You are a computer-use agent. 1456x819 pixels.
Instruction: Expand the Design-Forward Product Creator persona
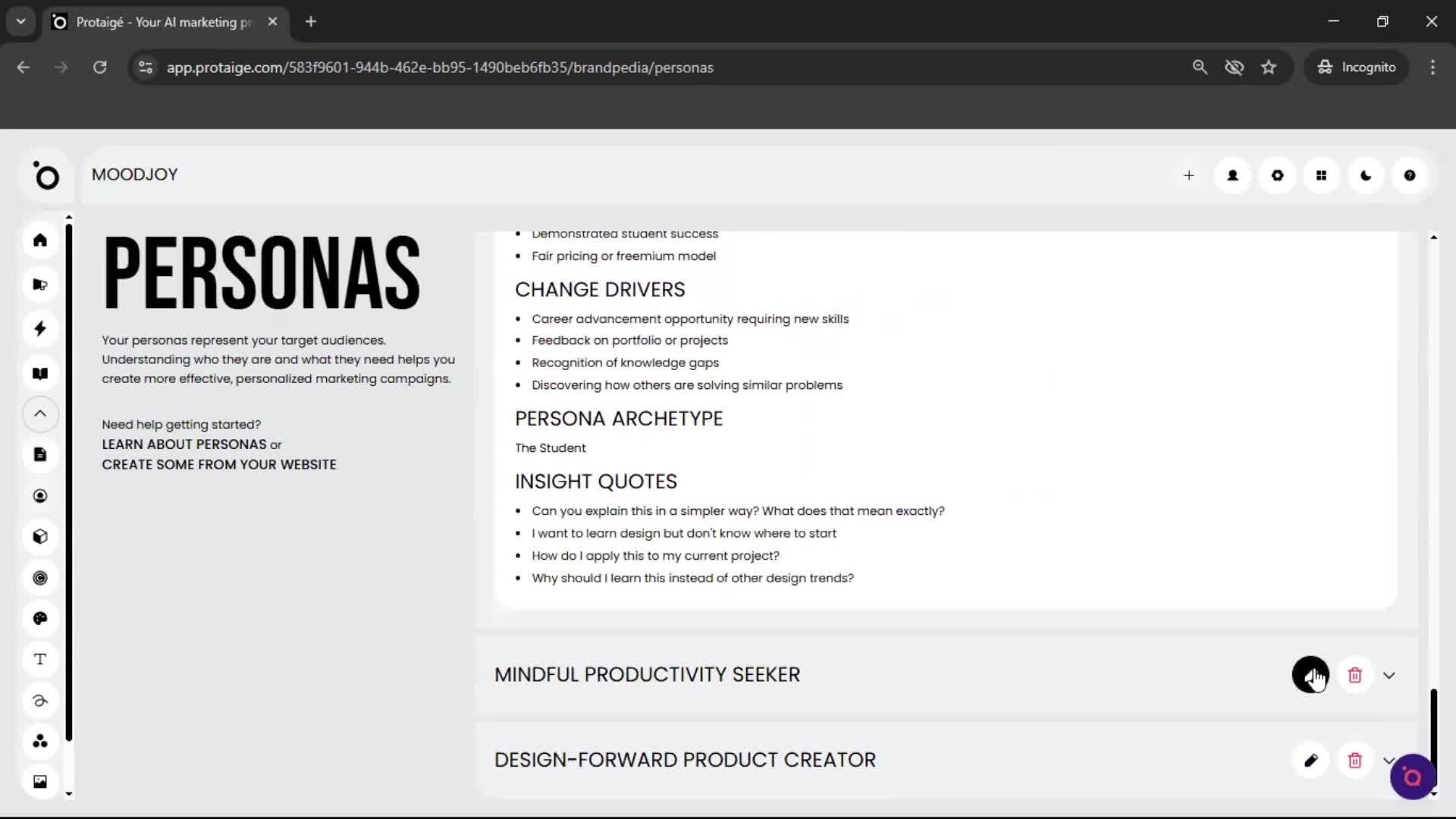1390,760
